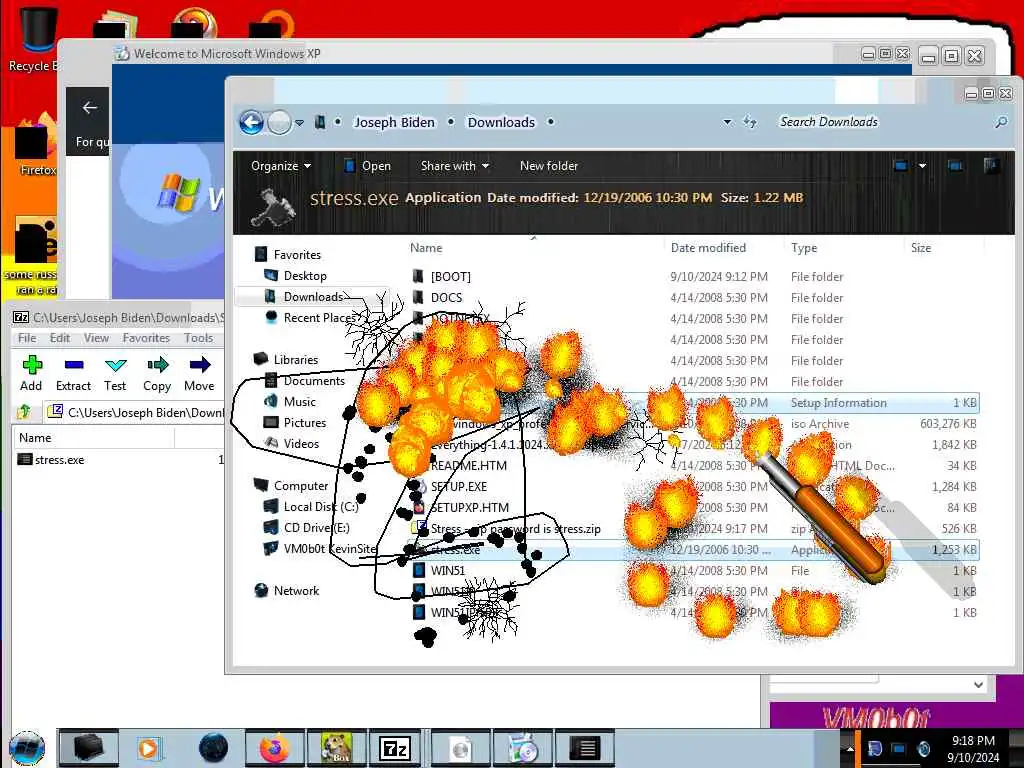This screenshot has width=1024, height=768.
Task: Select Local Disk (C:) in navigation pane
Action: tap(312, 507)
